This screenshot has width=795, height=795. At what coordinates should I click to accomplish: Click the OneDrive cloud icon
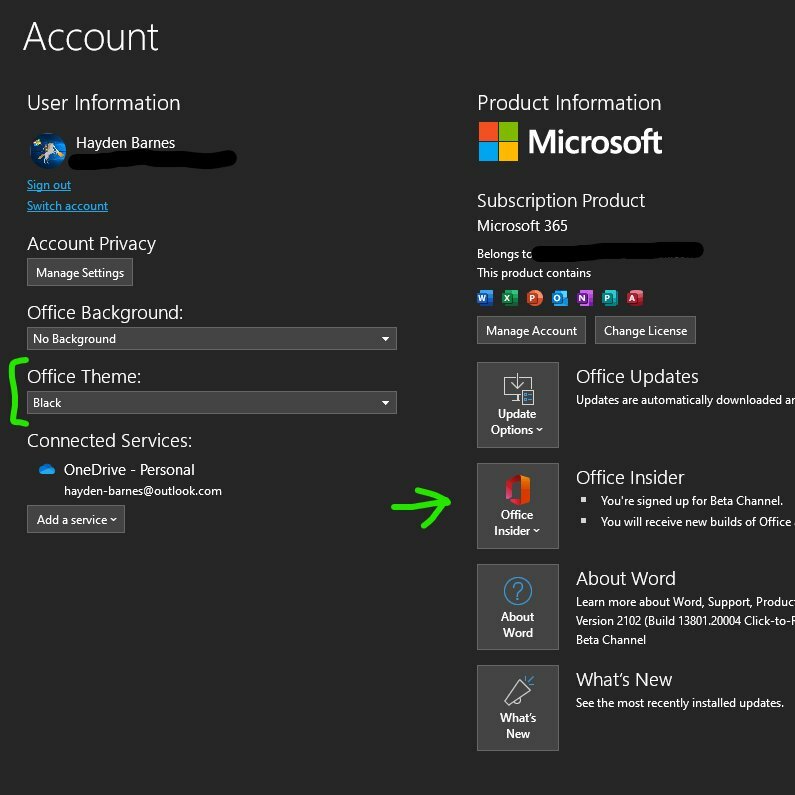point(47,469)
